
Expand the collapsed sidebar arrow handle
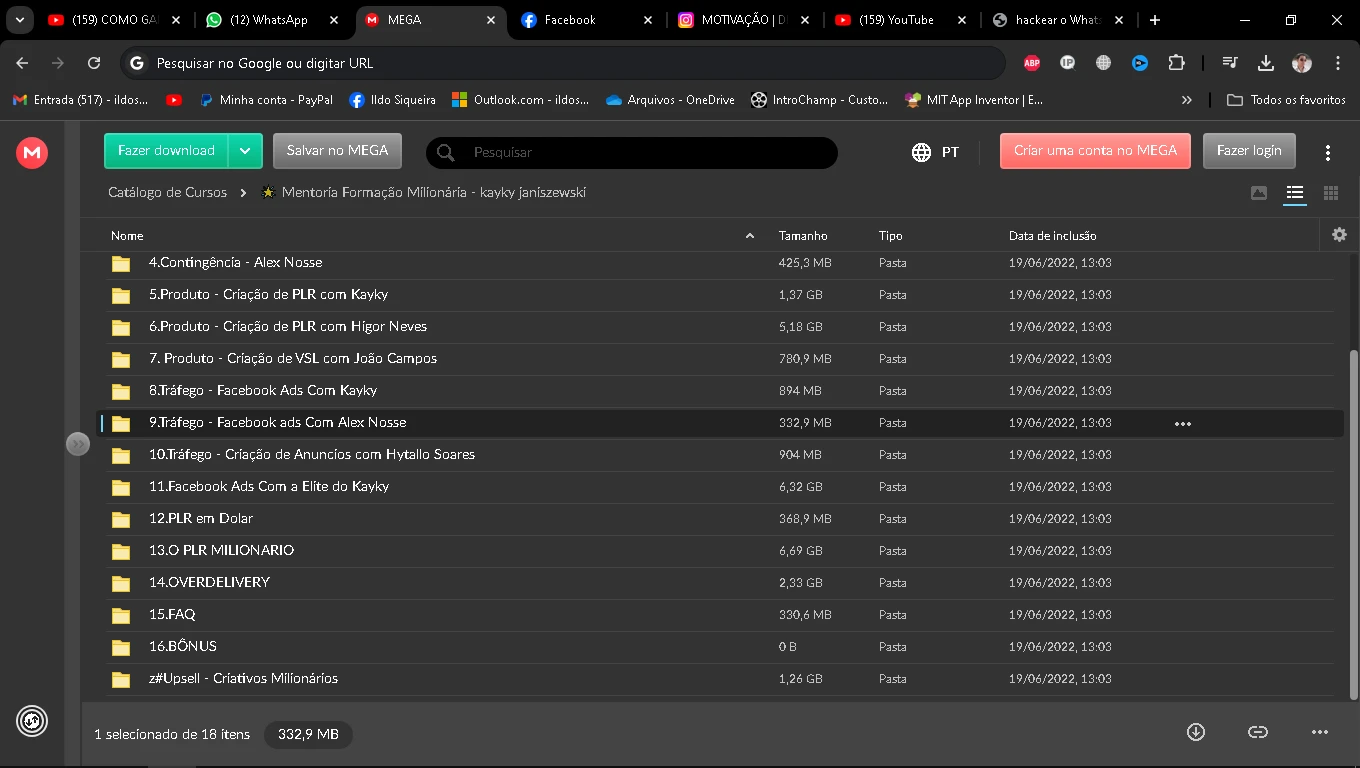point(78,444)
